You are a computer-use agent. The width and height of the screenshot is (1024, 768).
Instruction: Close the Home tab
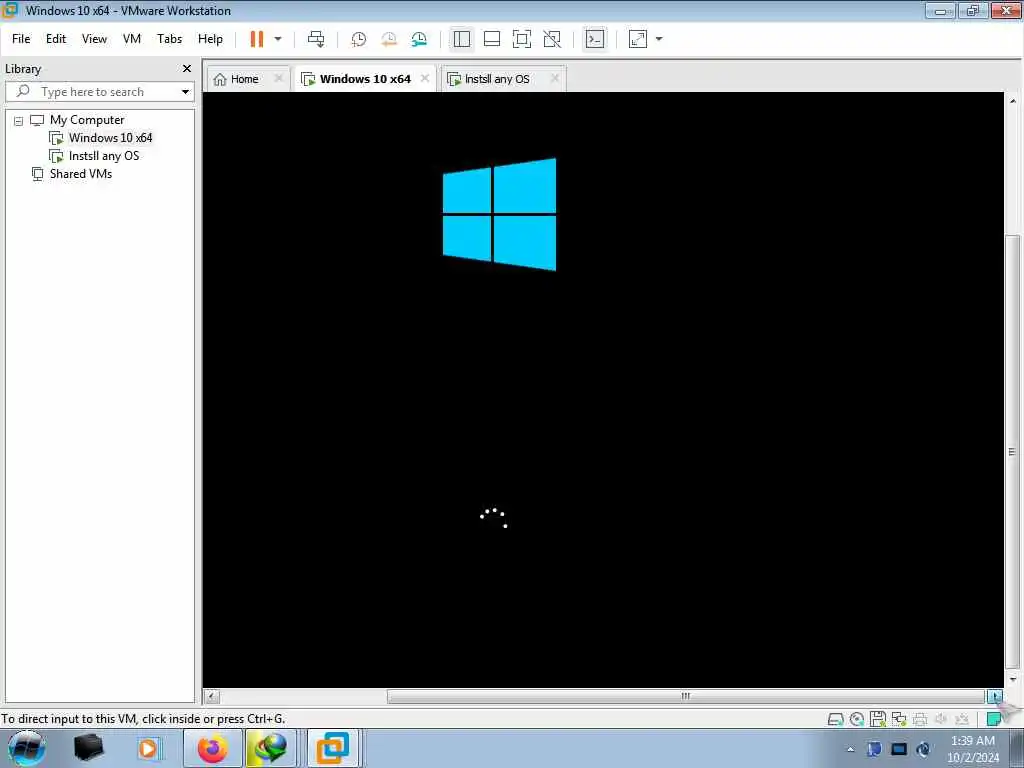tap(278, 78)
